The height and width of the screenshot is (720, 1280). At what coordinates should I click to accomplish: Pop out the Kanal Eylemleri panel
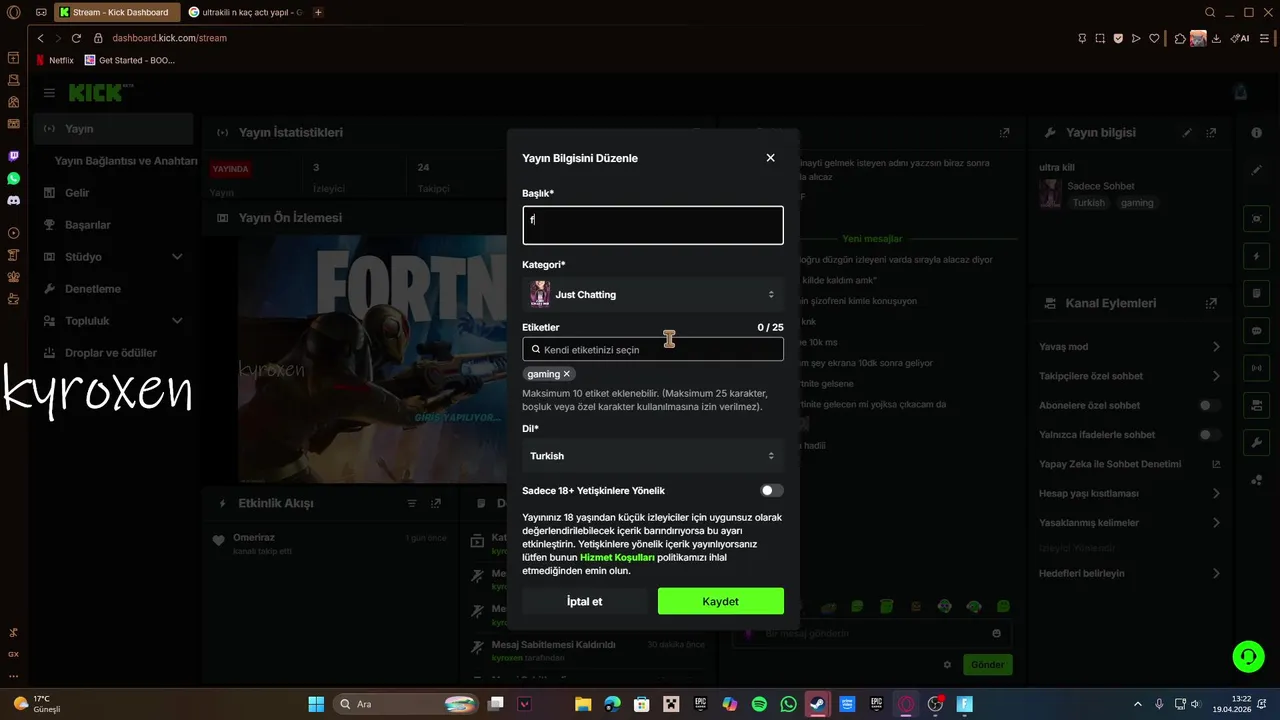1211,303
